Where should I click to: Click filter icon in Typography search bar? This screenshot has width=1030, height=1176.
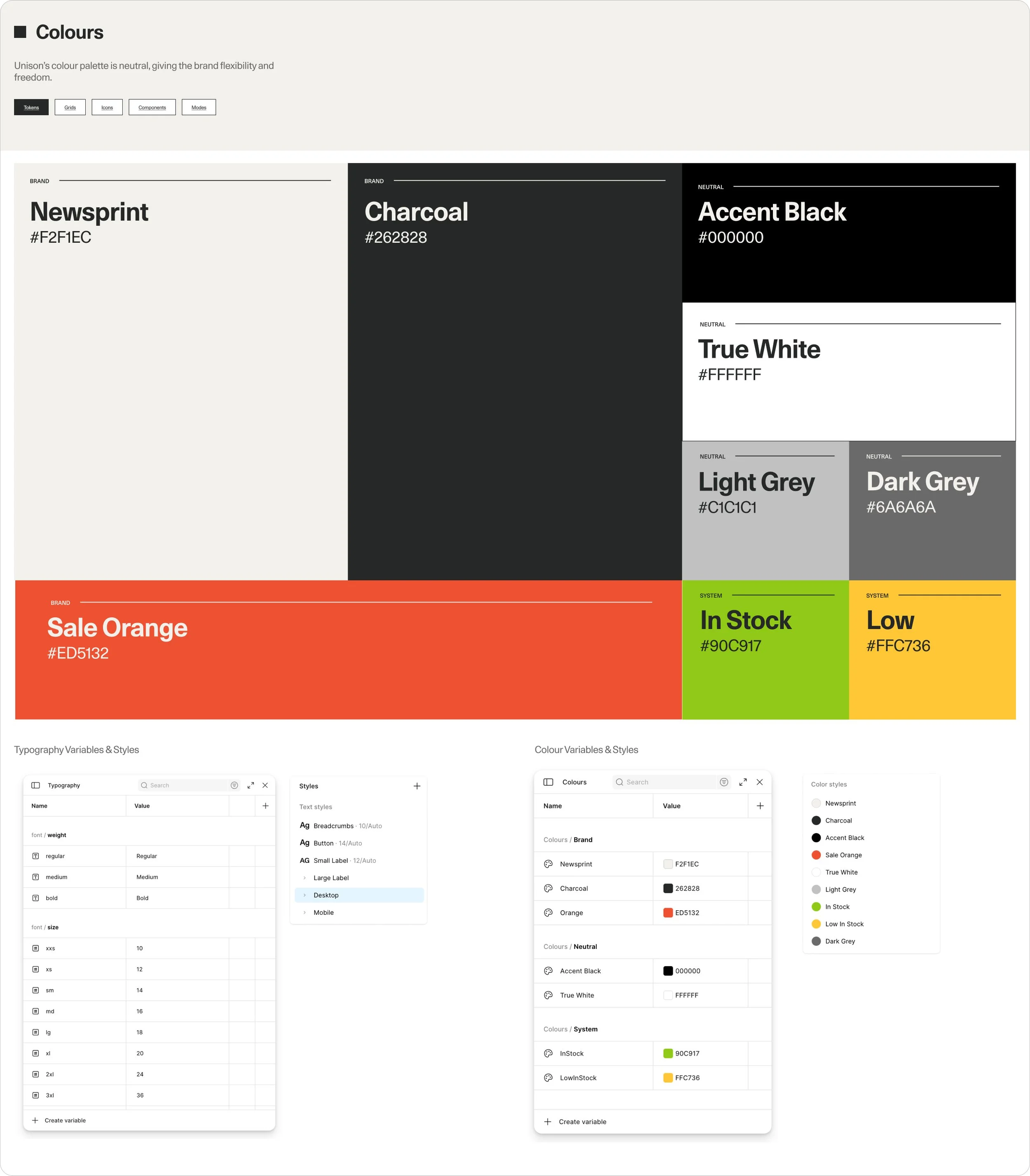pyautogui.click(x=234, y=785)
